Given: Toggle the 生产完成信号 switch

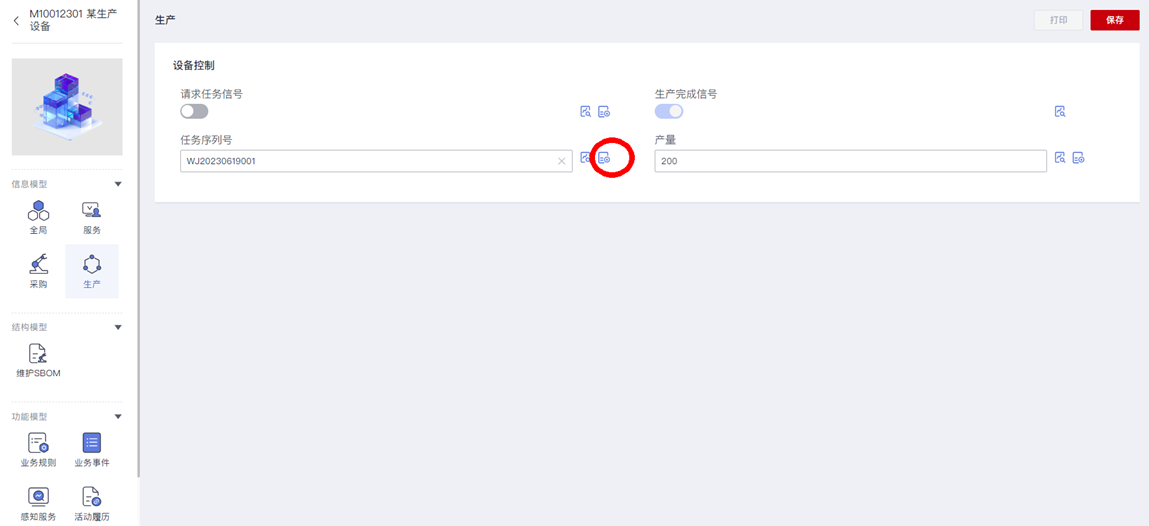Looking at the screenshot, I should [x=668, y=112].
